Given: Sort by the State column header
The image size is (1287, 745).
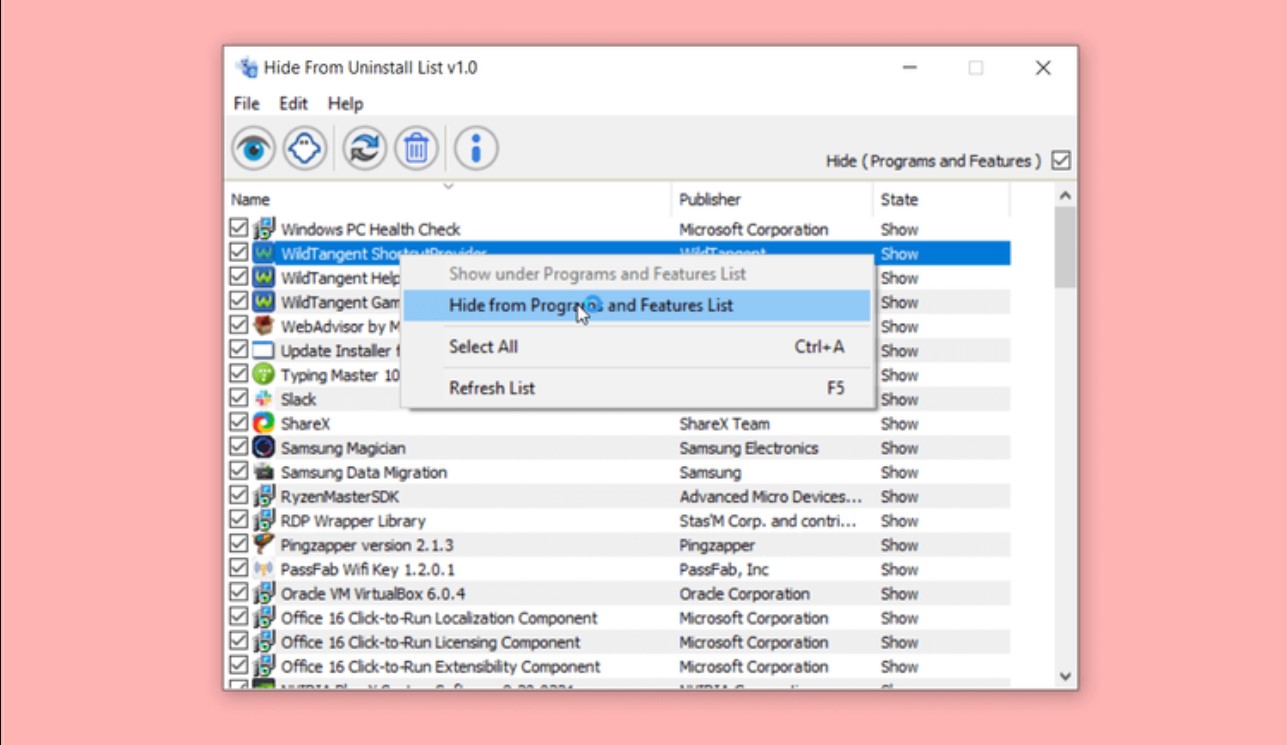Looking at the screenshot, I should point(941,199).
